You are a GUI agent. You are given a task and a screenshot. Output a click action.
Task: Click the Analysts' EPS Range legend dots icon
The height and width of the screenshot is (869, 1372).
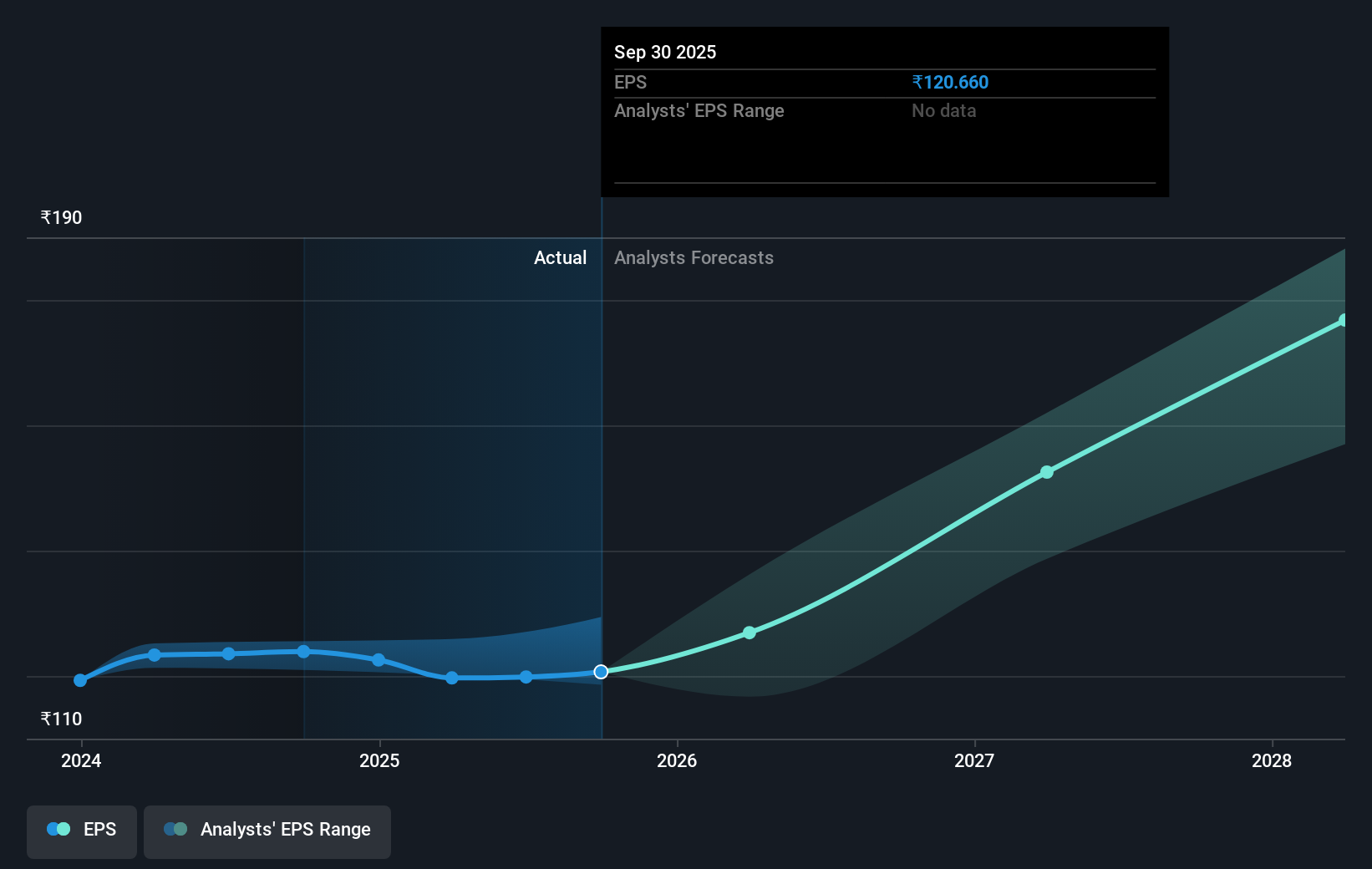175,829
